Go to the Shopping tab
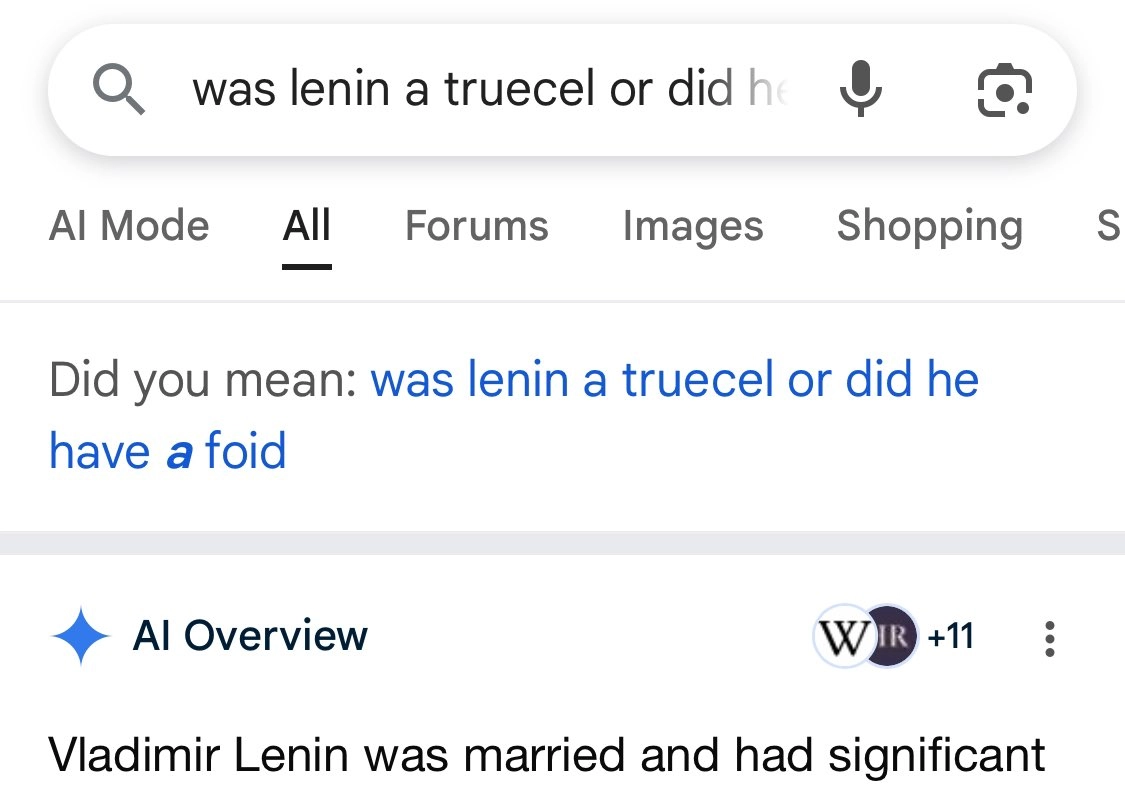 pyautogui.click(x=929, y=226)
